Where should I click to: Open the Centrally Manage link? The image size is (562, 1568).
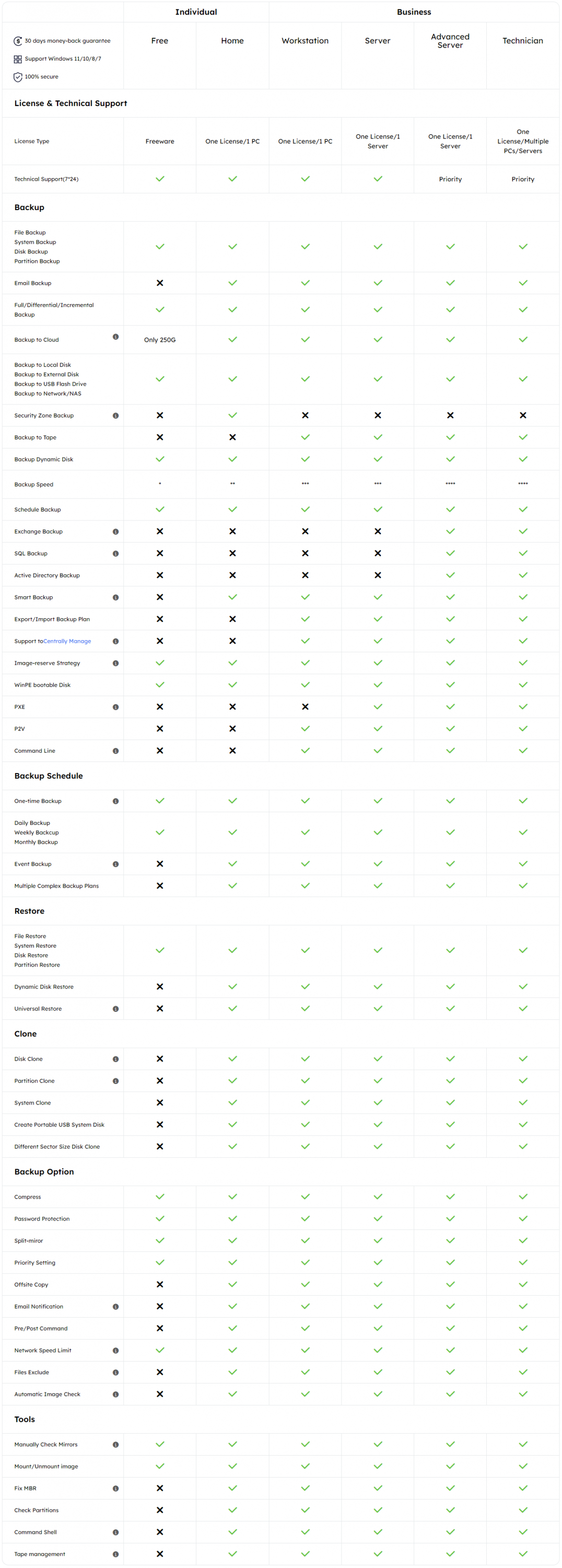[x=67, y=641]
